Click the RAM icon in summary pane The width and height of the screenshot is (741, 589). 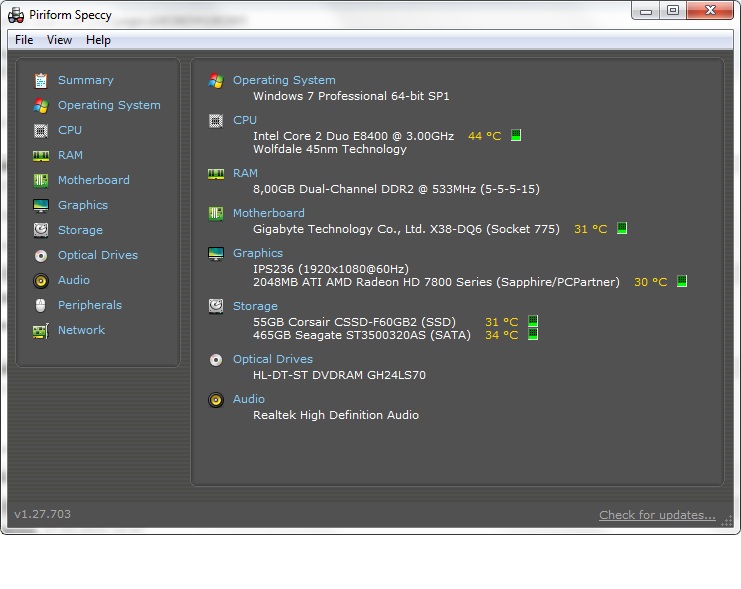[216, 174]
